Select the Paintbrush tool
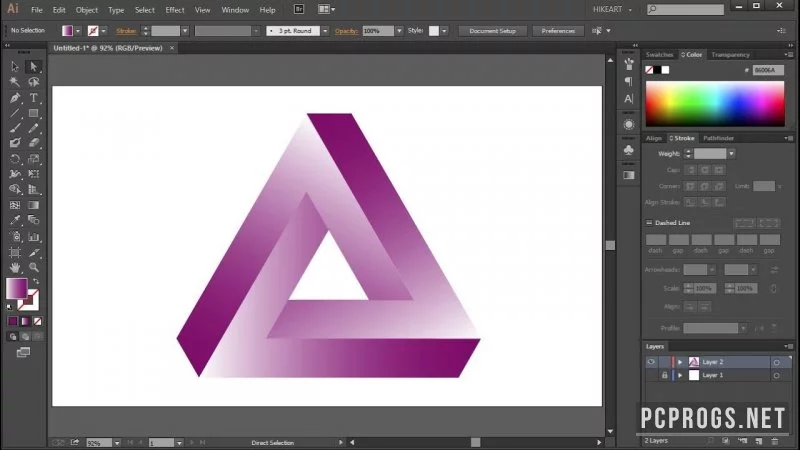 coord(14,128)
